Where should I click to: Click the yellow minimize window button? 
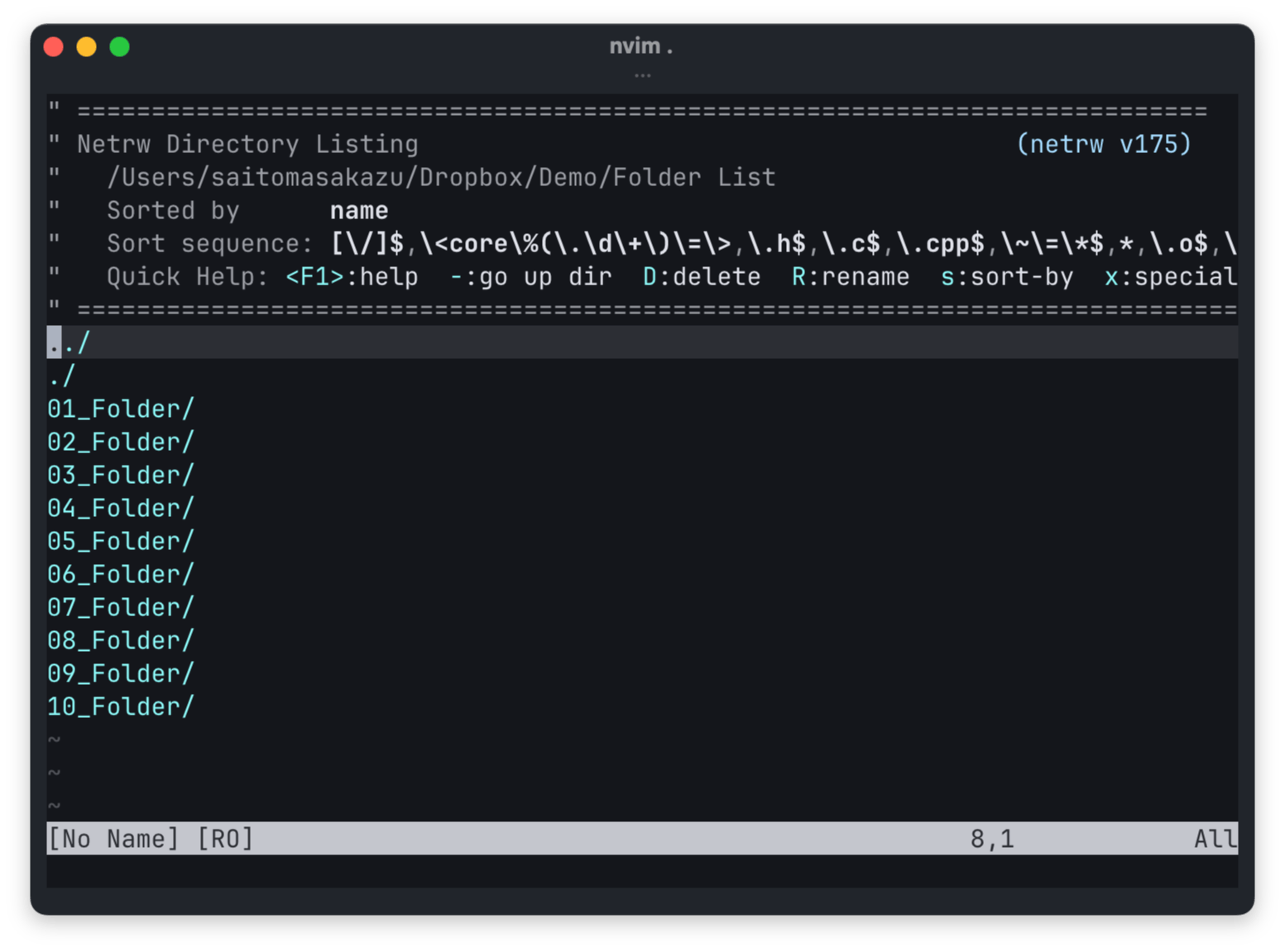87,47
